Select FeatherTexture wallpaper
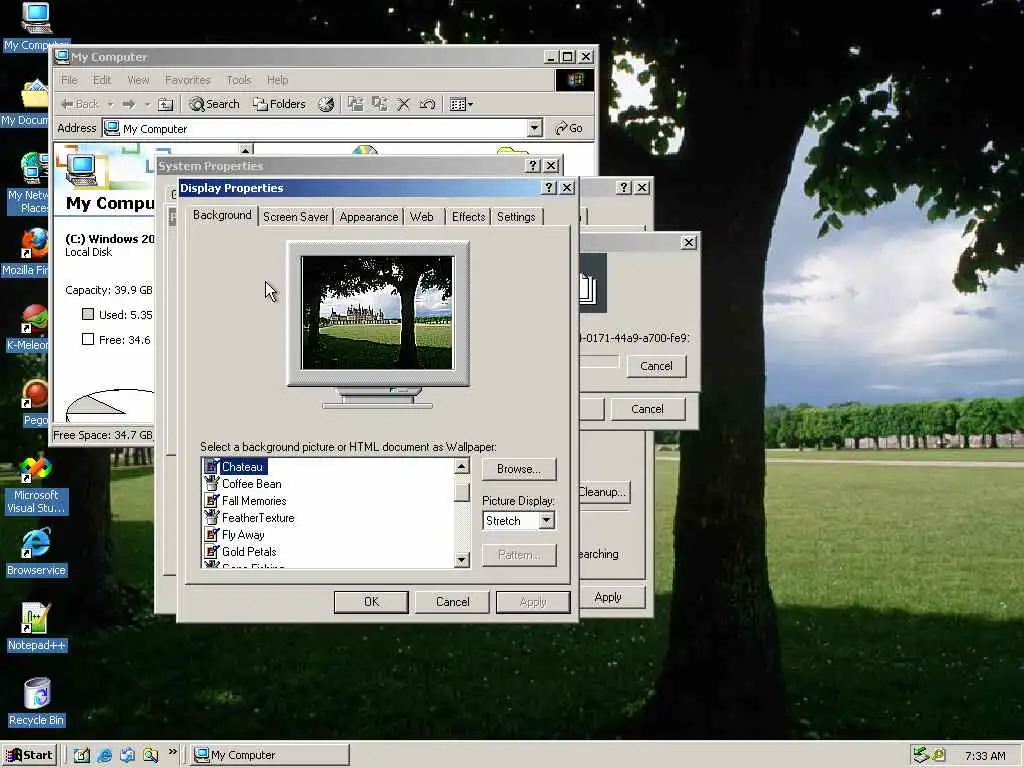1024x768 pixels. 258,518
